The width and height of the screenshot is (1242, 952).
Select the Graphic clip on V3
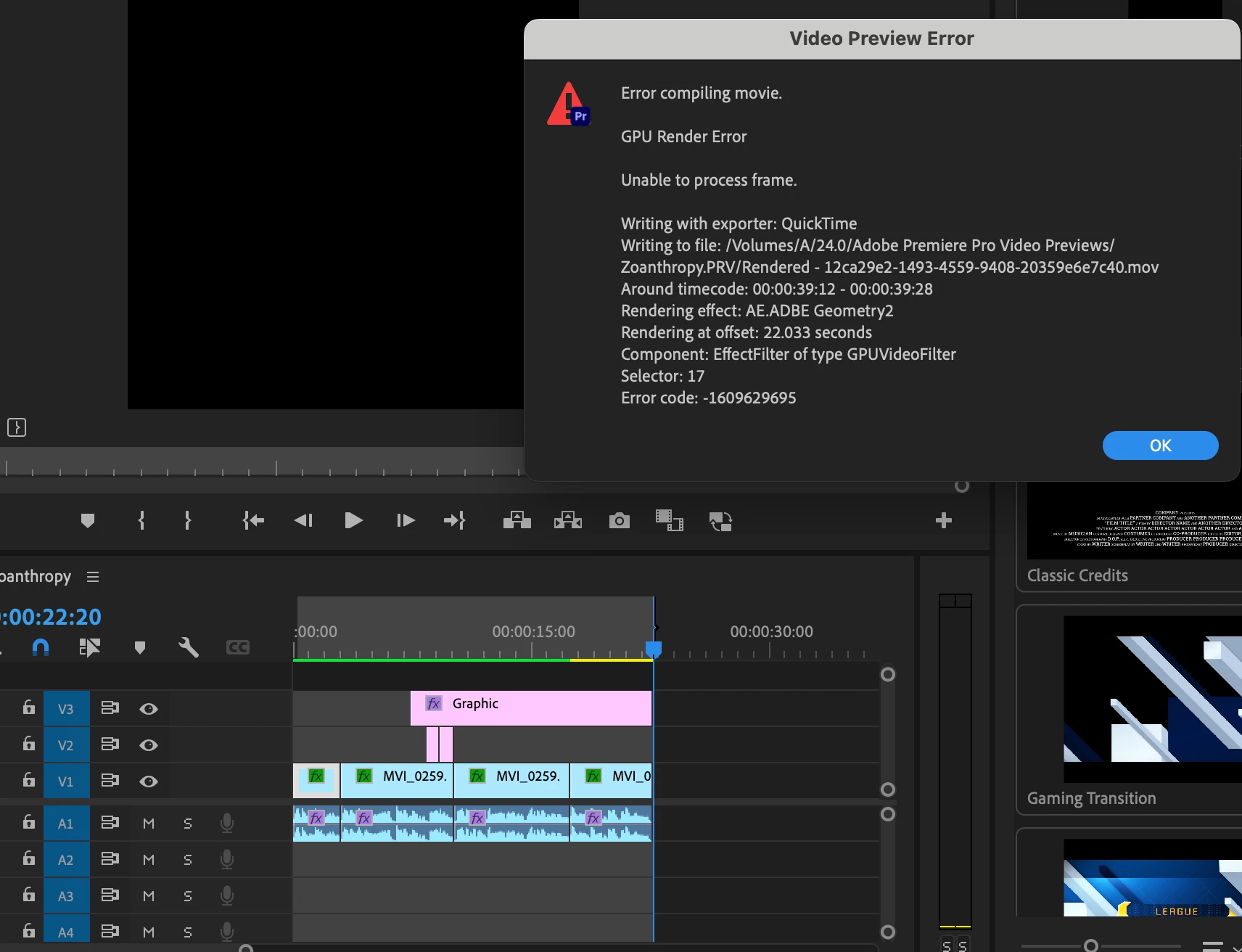(531, 708)
